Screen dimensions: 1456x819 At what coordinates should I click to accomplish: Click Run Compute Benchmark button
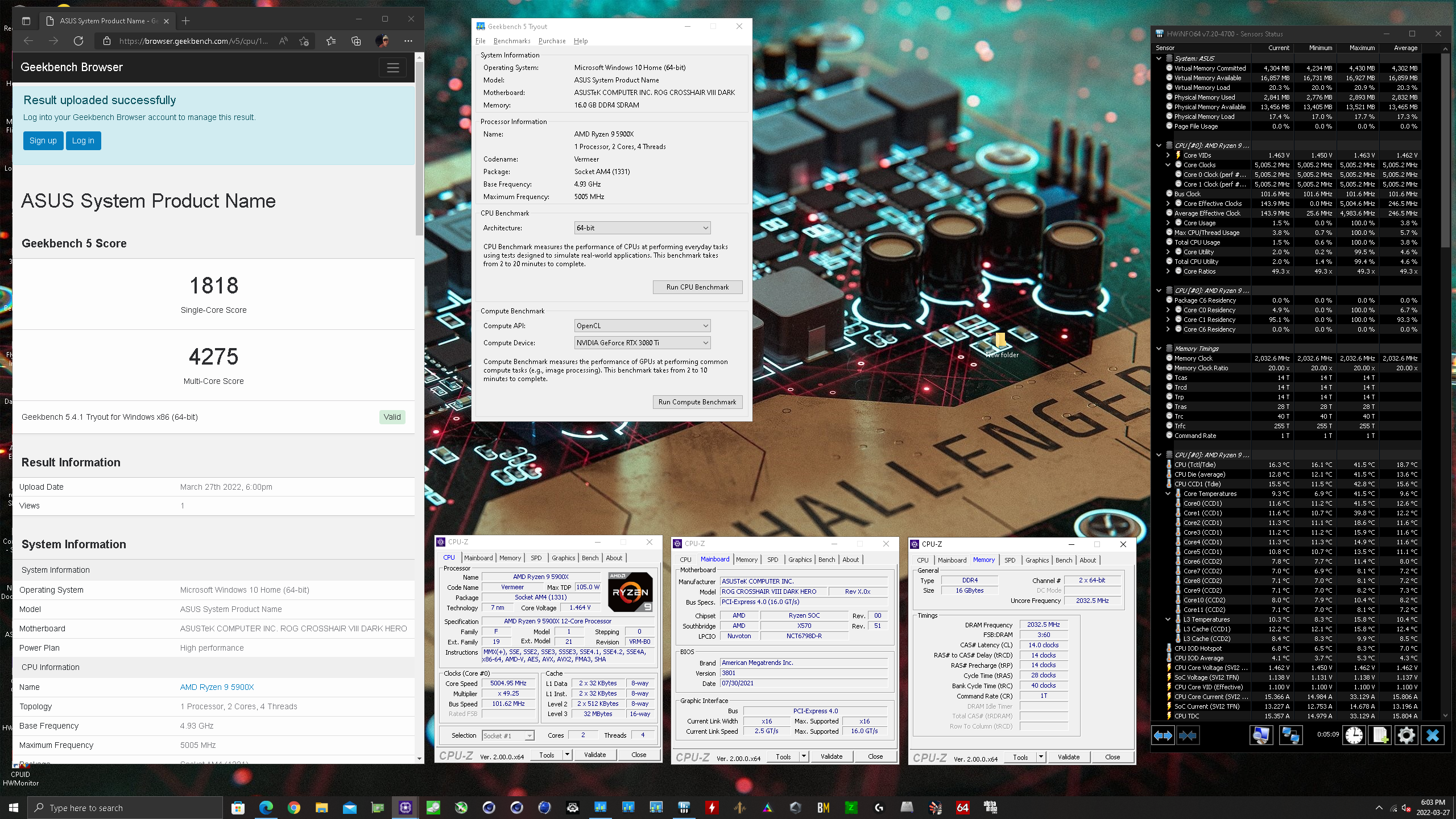coord(697,402)
